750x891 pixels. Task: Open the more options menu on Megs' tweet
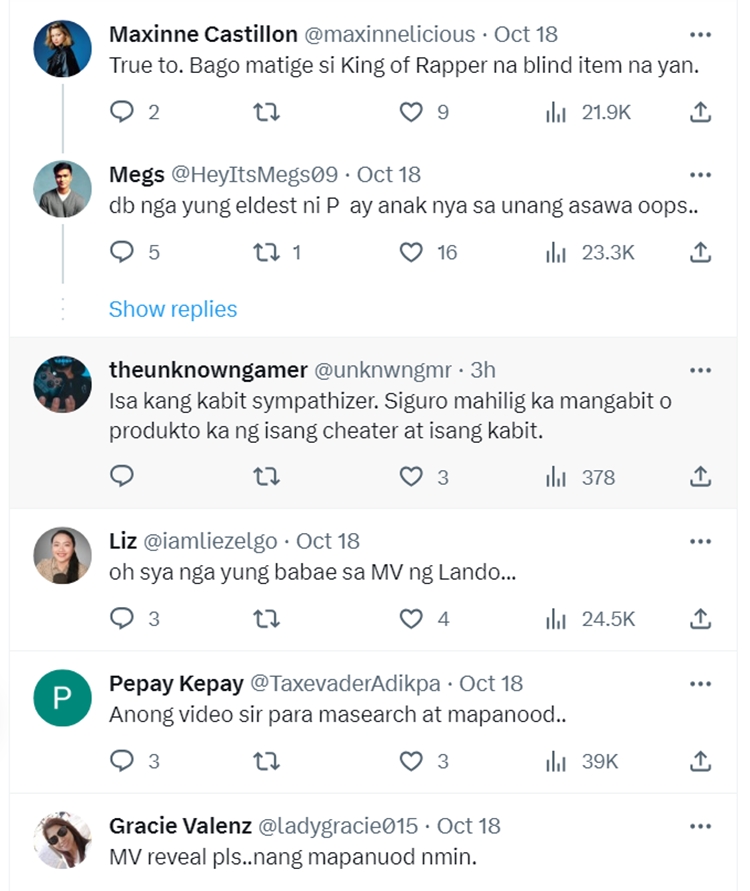point(699,173)
